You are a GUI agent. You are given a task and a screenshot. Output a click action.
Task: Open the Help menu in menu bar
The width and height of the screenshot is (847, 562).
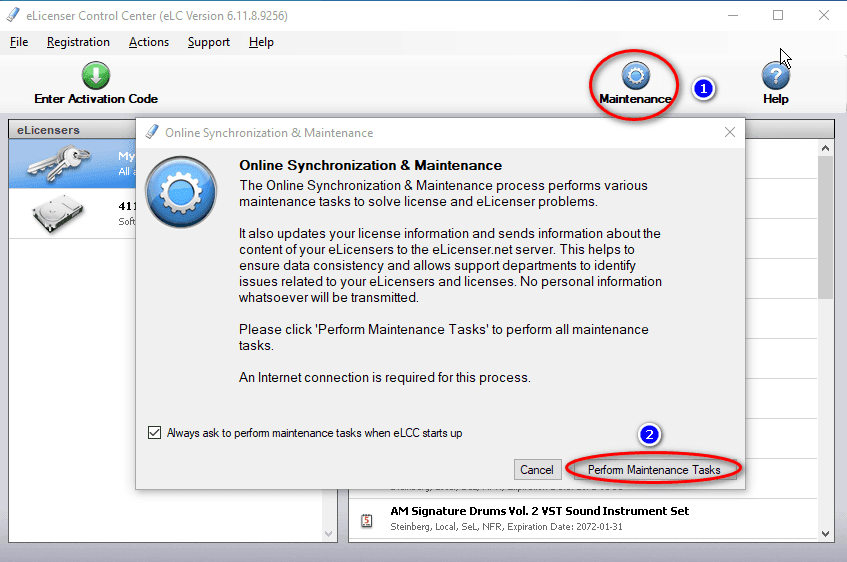click(x=261, y=42)
